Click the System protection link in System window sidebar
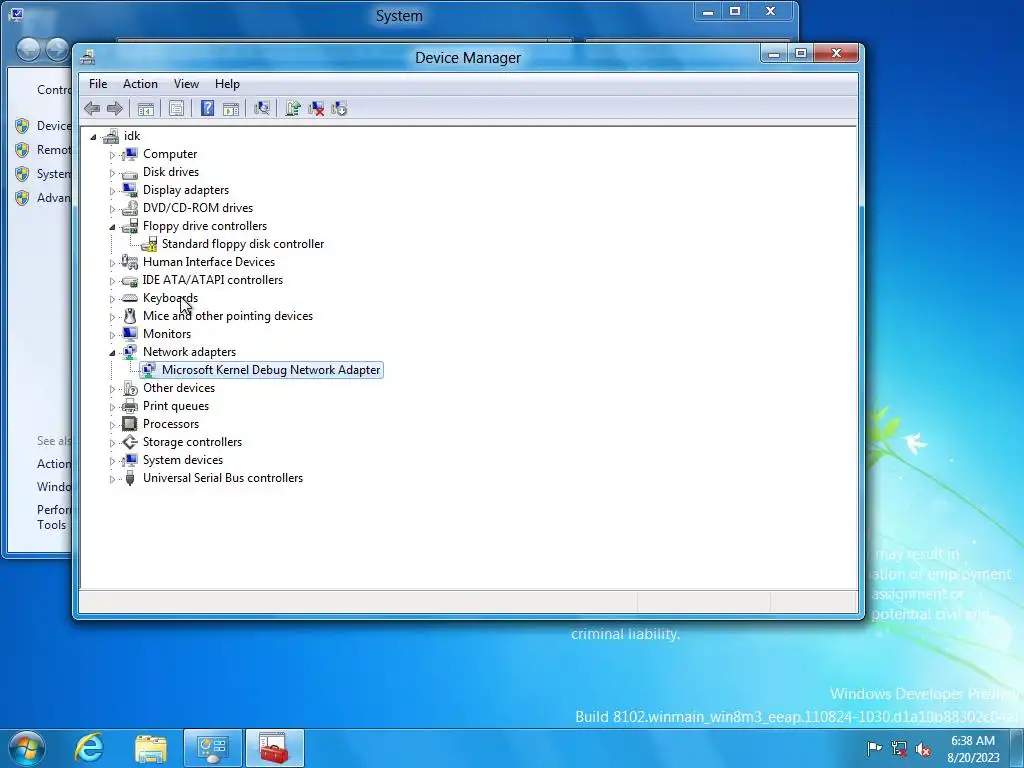 tap(54, 174)
